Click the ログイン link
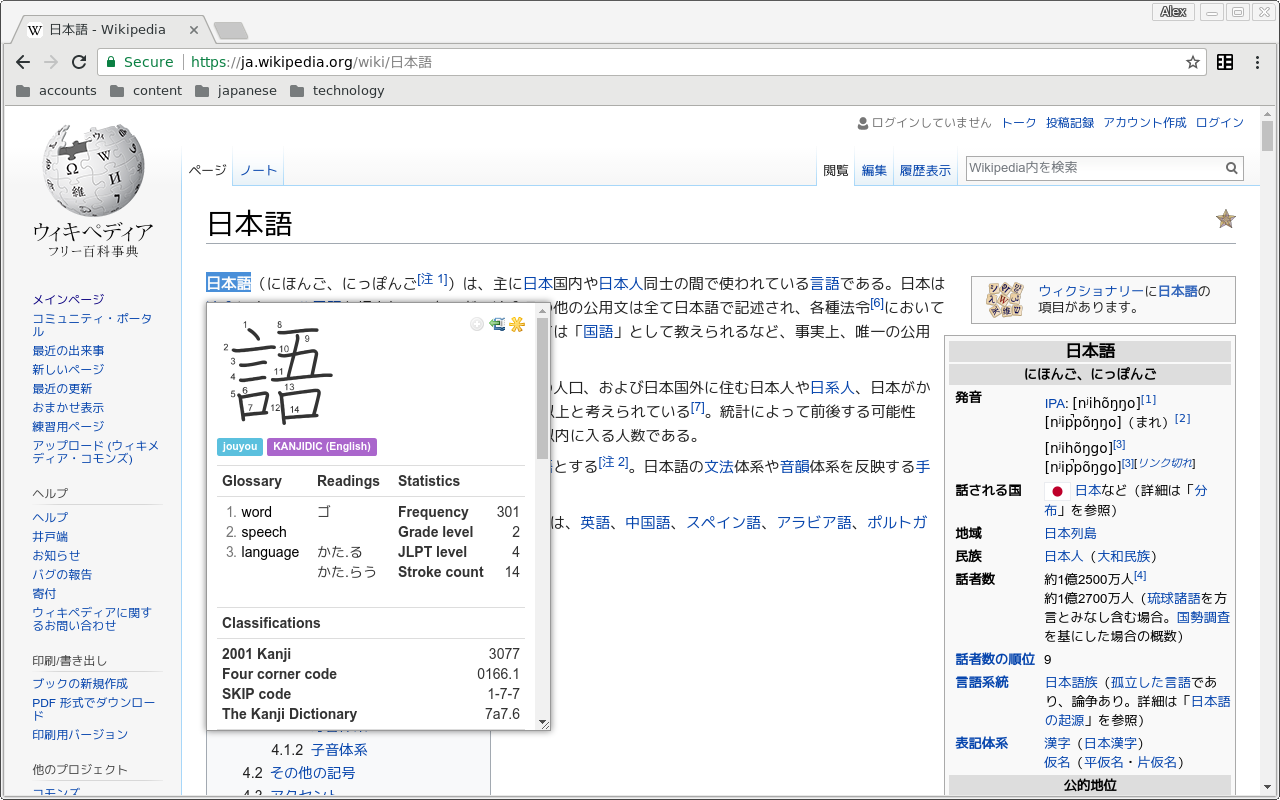Viewport: 1280px width, 800px height. (1219, 122)
